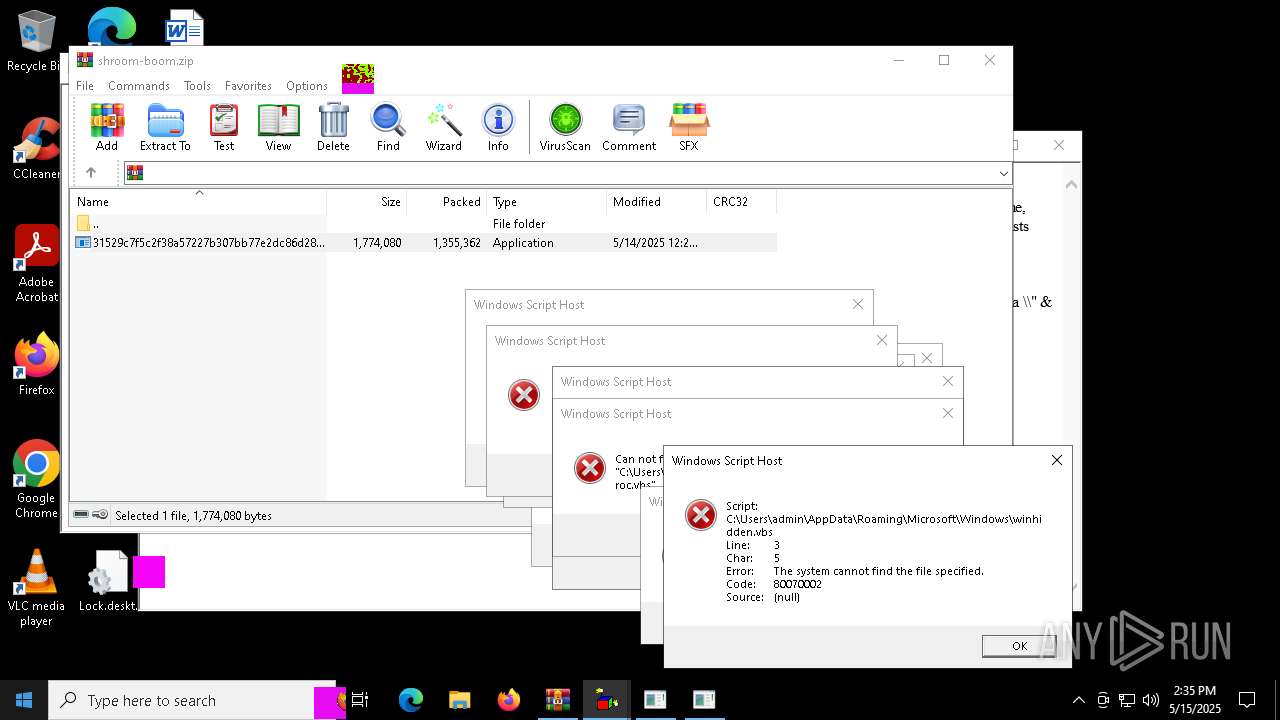Open the Word document icon on desktop
The height and width of the screenshot is (720, 1280).
tap(184, 27)
